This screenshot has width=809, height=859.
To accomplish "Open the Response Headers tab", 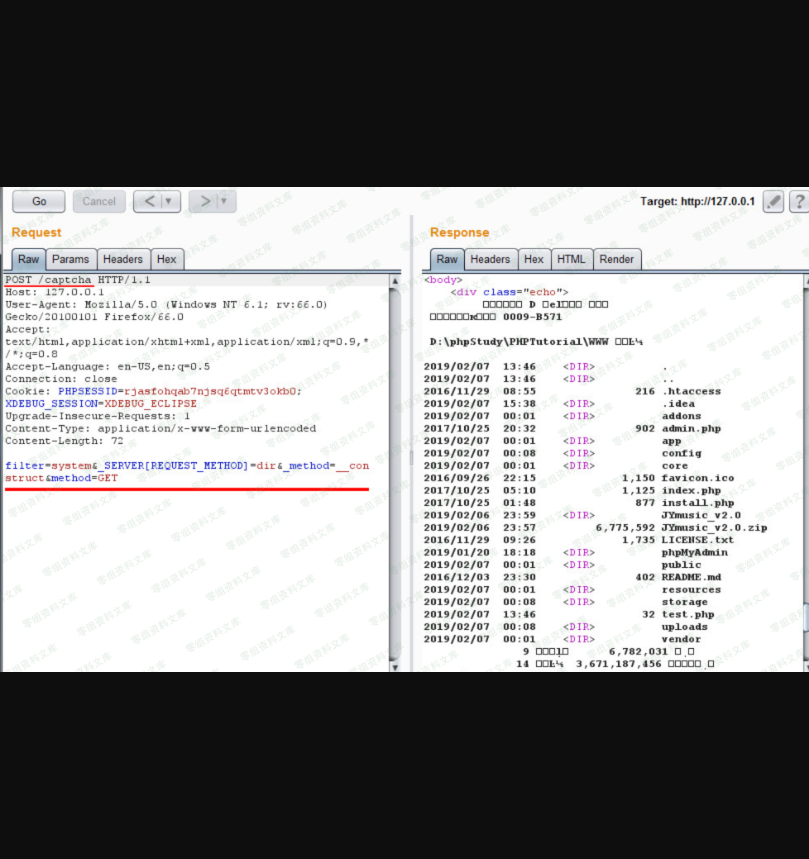I will pyautogui.click(x=490, y=259).
